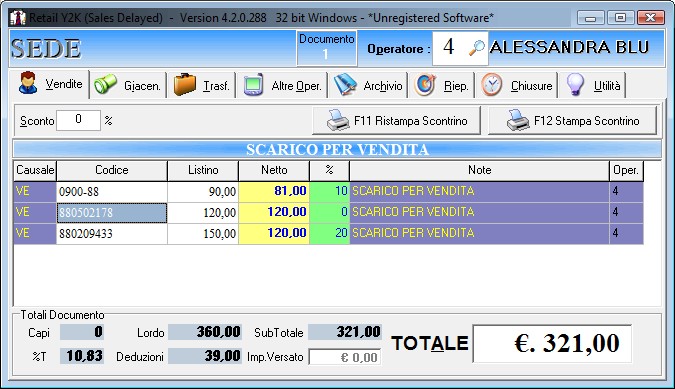Select code cell 880502178
Screen dimensions: 675x389
[x=111, y=213]
